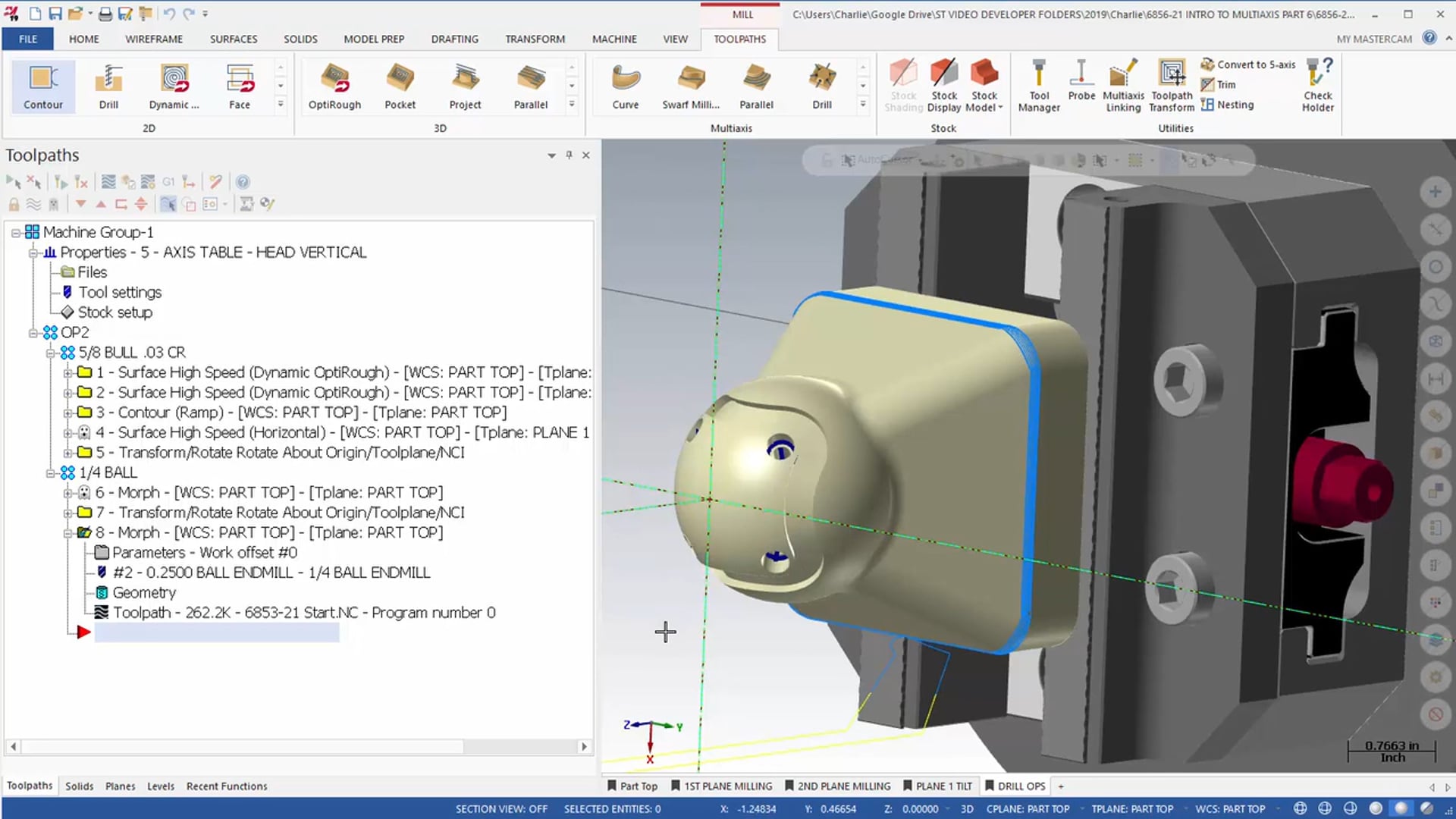Viewport: 1456px width, 819px height.
Task: Toggle SECTION VIEW in status bar
Action: (501, 809)
